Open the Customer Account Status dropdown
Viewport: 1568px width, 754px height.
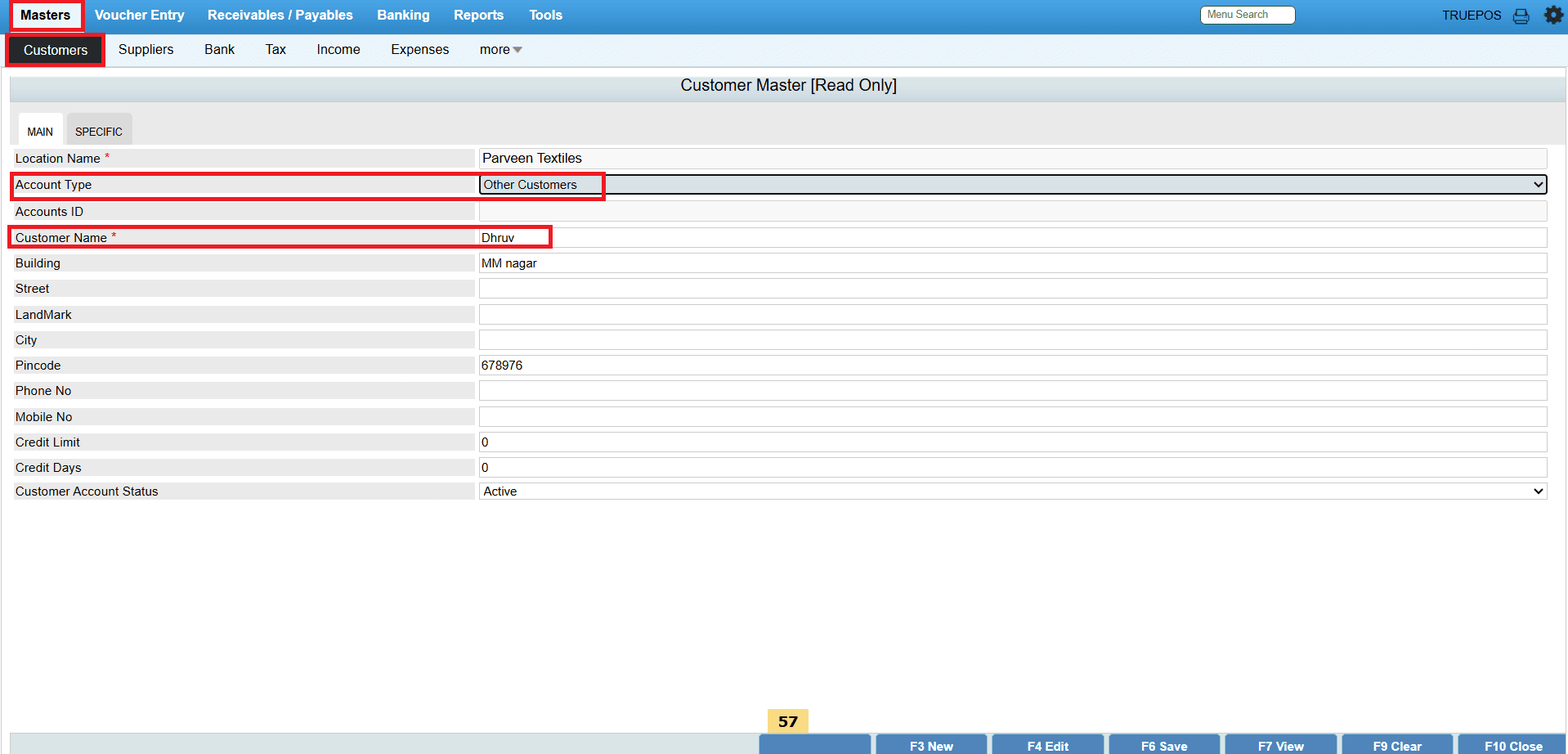click(x=1013, y=491)
